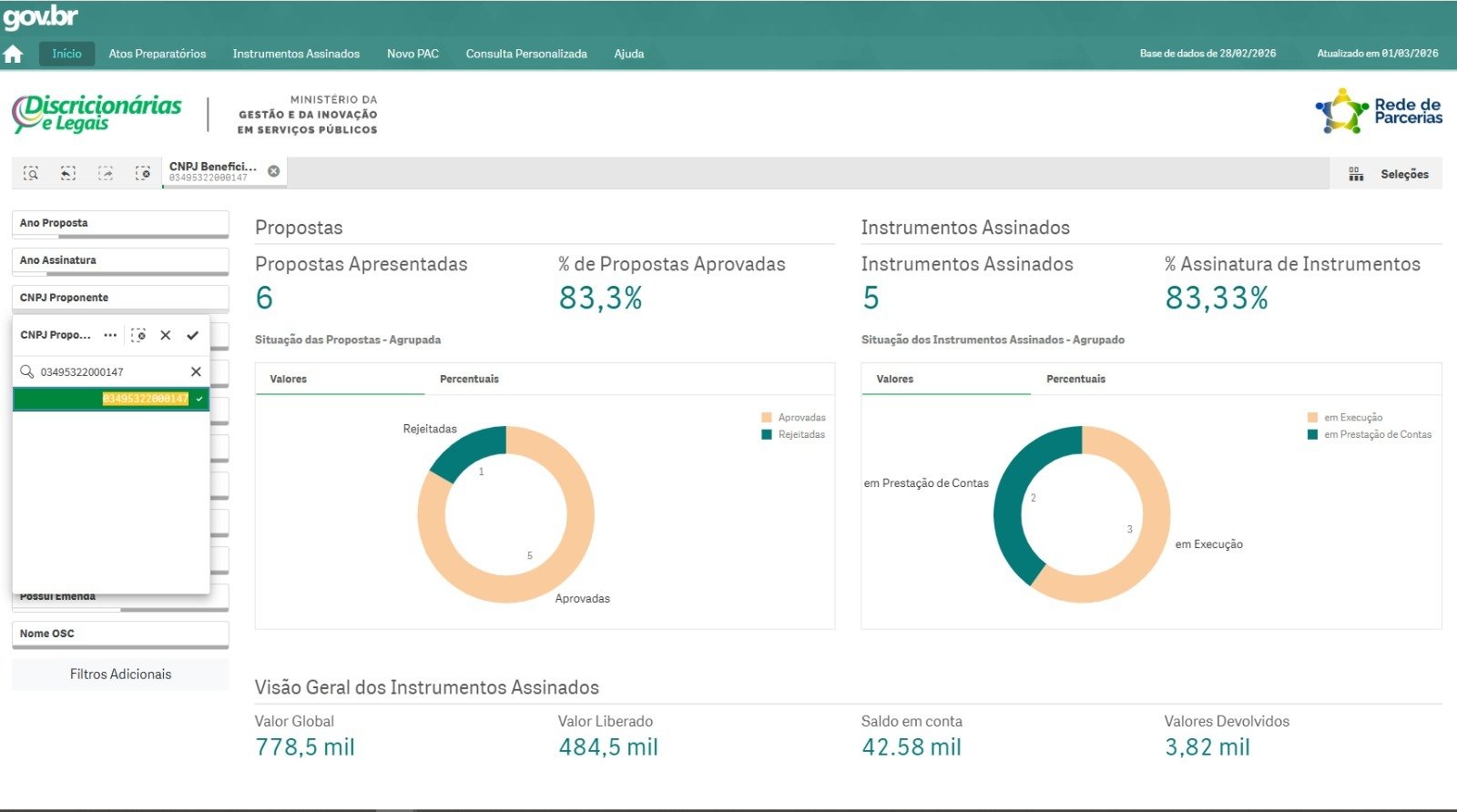Open the smart search selection tool icon
This screenshot has height=812, width=1457.
pos(31,173)
